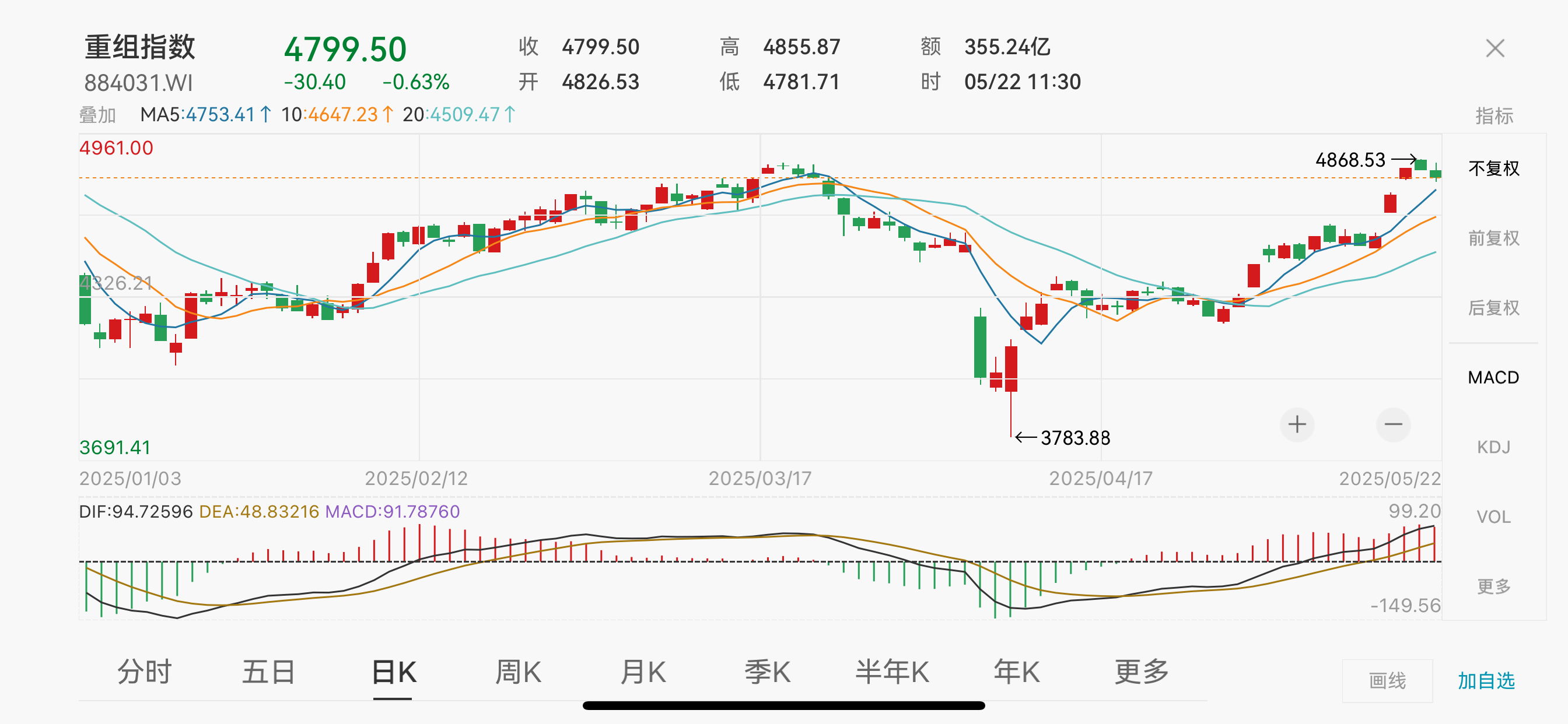Select 前复权 price adjustment option
Screen dimensions: 1568x724
[x=1494, y=238]
